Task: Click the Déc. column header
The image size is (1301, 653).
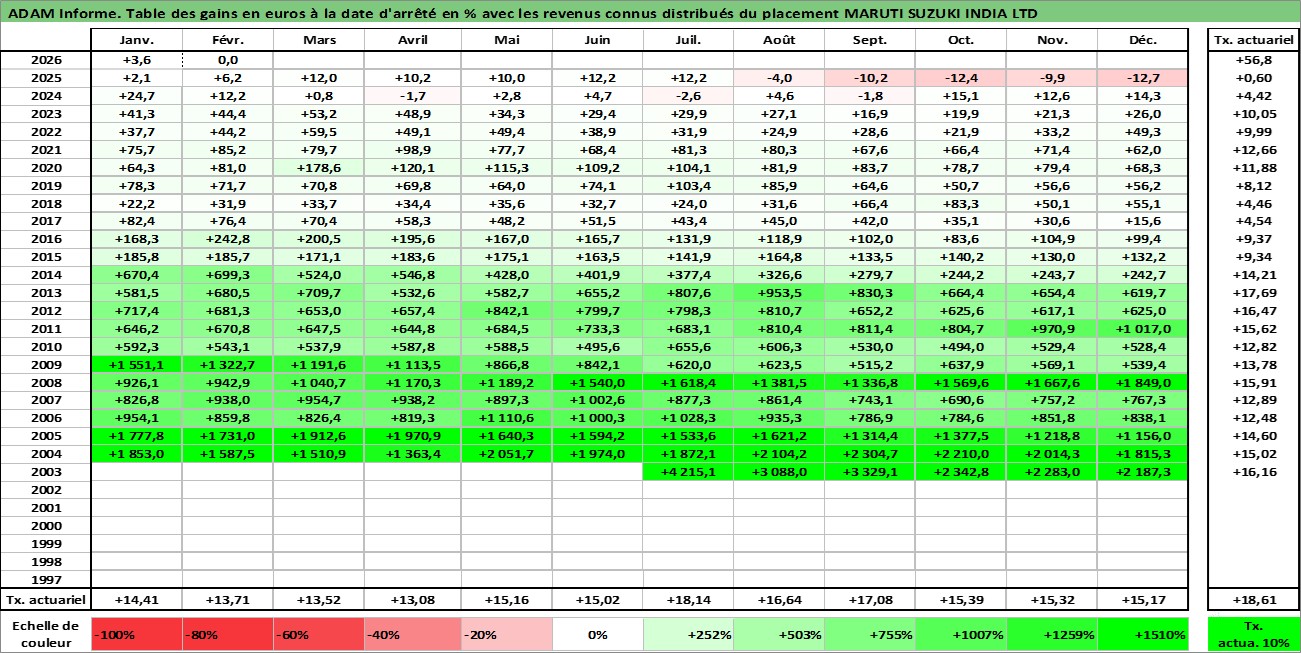Action: coord(1143,40)
